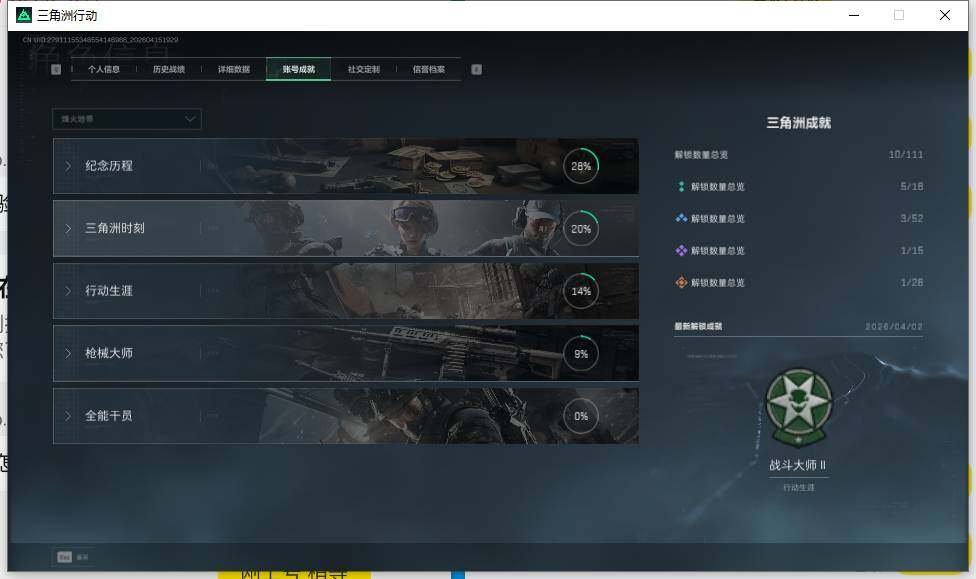The width and height of the screenshot is (976, 579).
Task: Expand the 三角洲时刻 achievement category
Action: pyautogui.click(x=345, y=228)
